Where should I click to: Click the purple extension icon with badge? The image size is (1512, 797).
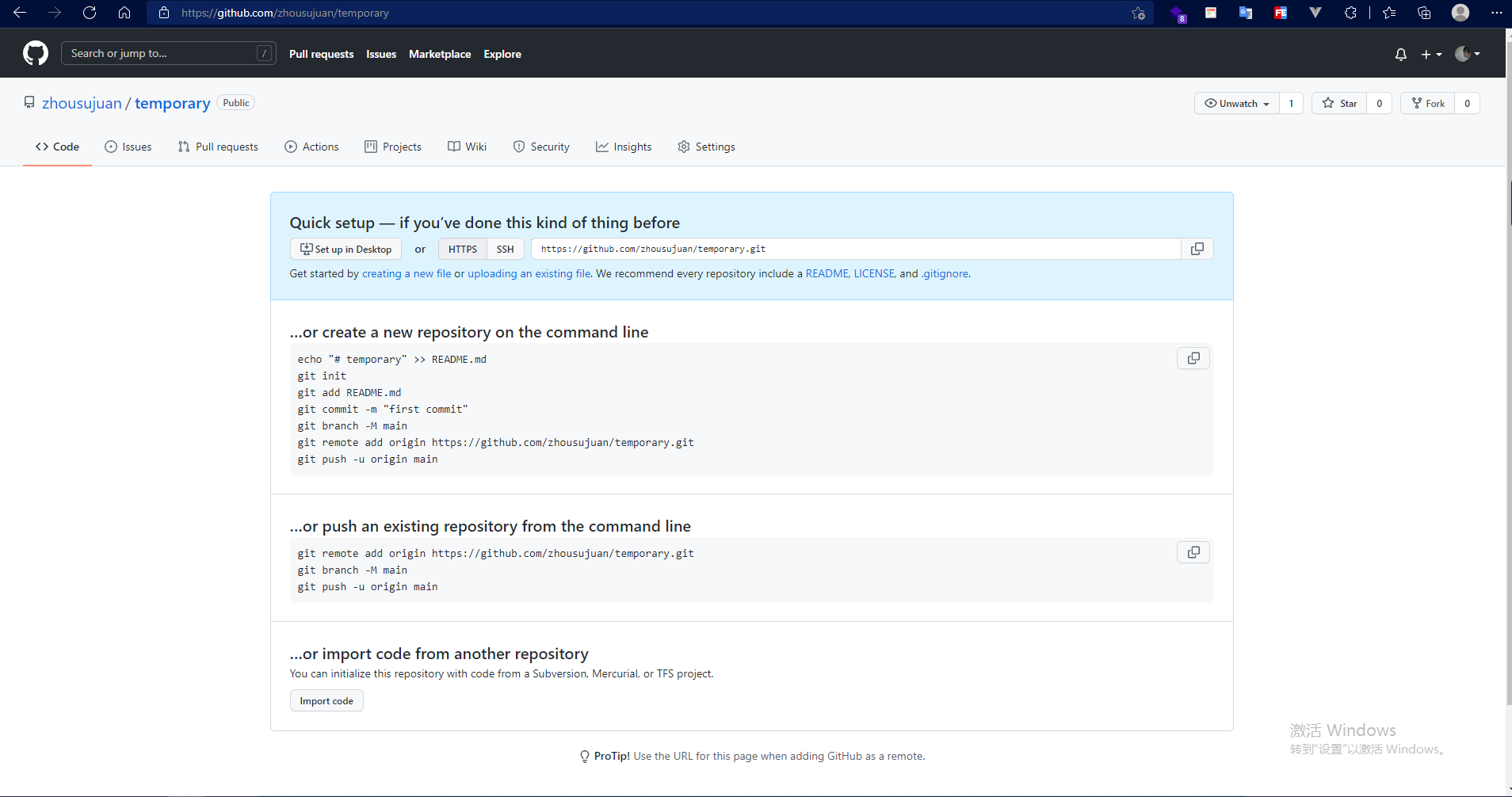(x=1178, y=14)
